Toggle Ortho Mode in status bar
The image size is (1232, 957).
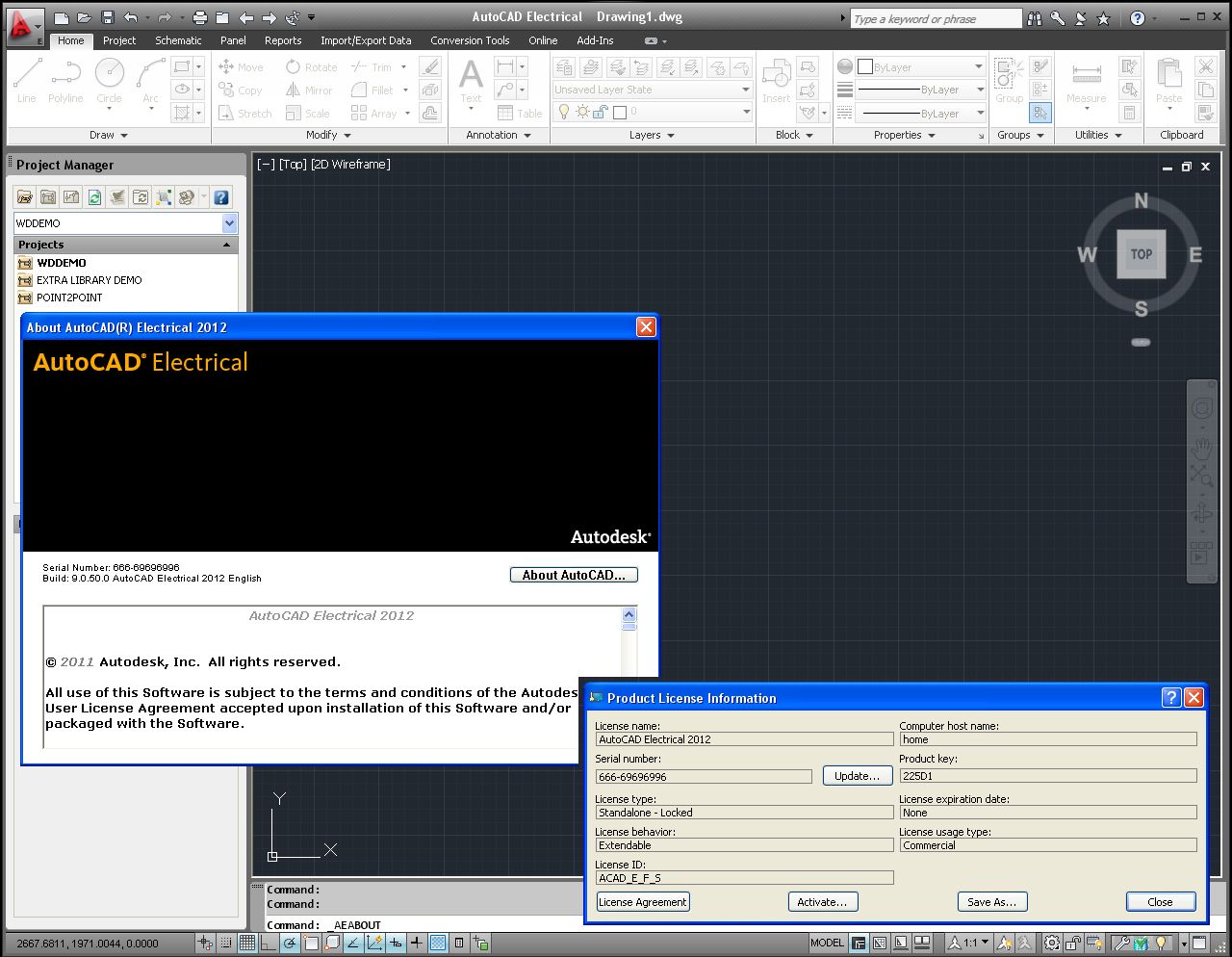pyautogui.click(x=269, y=943)
